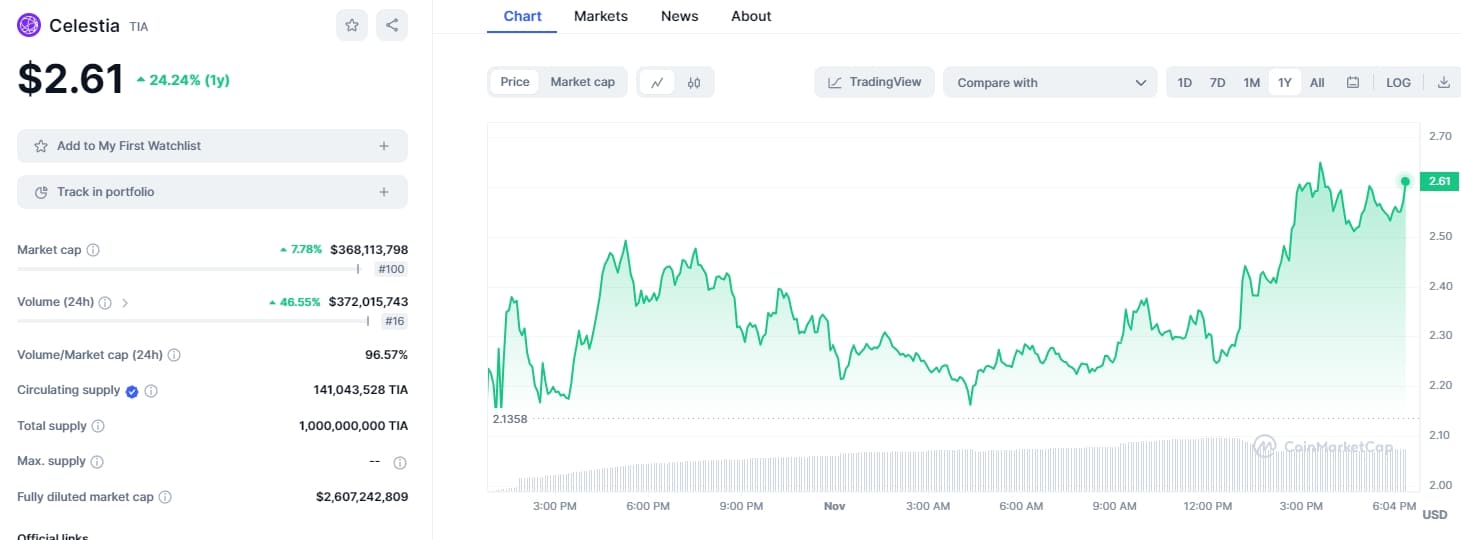The width and height of the screenshot is (1461, 540).
Task: Click the Celestia purple logo icon
Action: pos(29,26)
